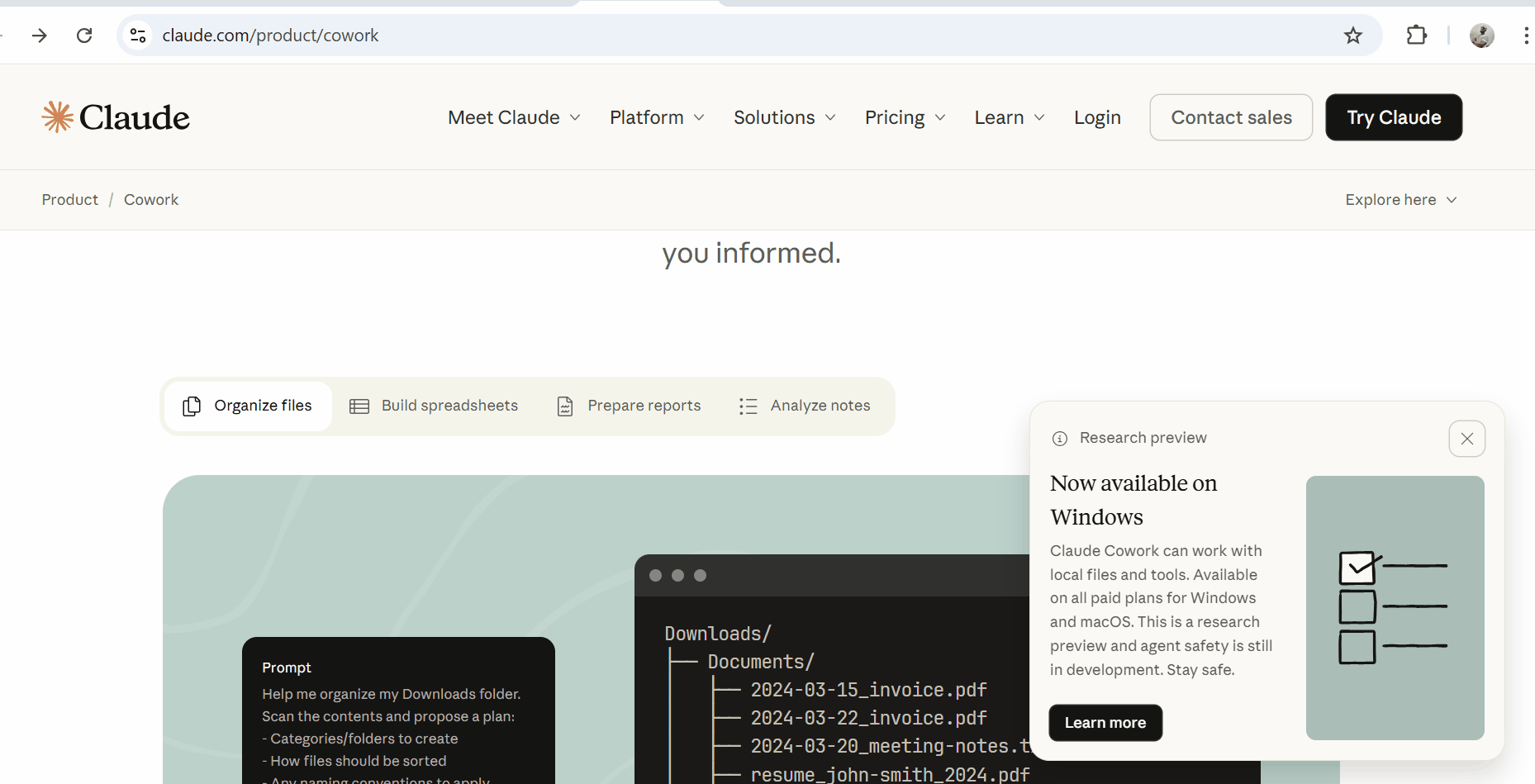Image resolution: width=1535 pixels, height=784 pixels.
Task: Expand the Meet Claude menu
Action: point(514,117)
